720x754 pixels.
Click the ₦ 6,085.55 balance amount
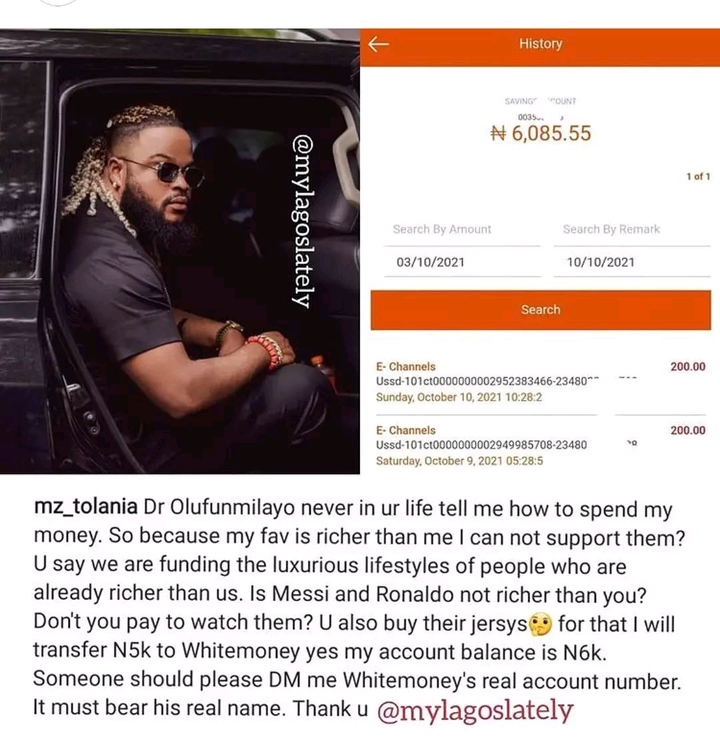click(x=541, y=133)
